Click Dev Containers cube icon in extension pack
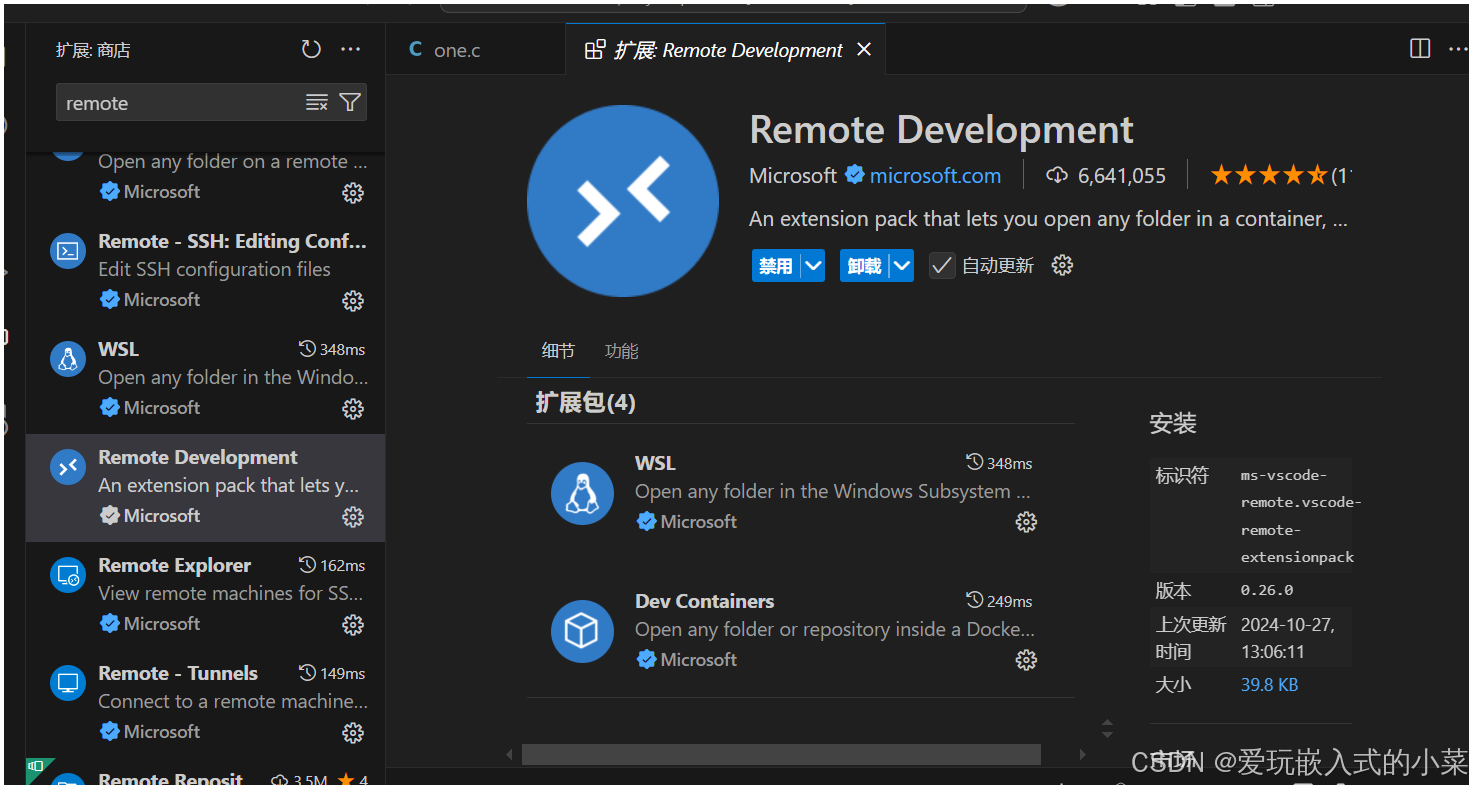 point(582,631)
